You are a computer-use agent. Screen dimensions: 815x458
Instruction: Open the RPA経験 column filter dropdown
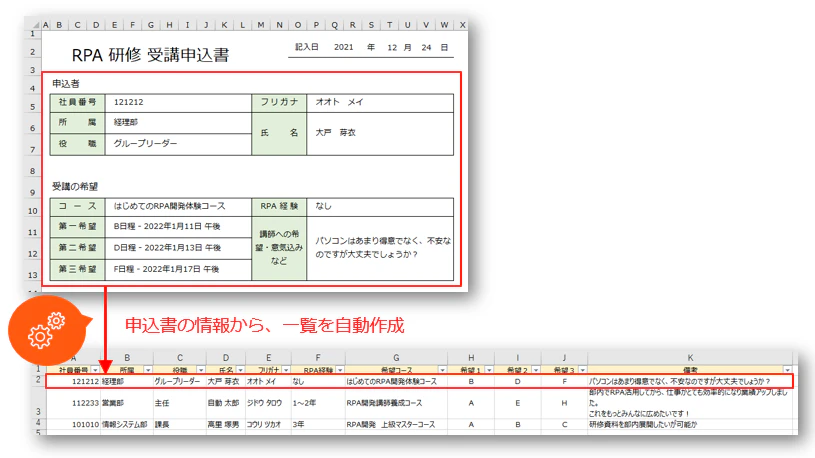pos(339,370)
